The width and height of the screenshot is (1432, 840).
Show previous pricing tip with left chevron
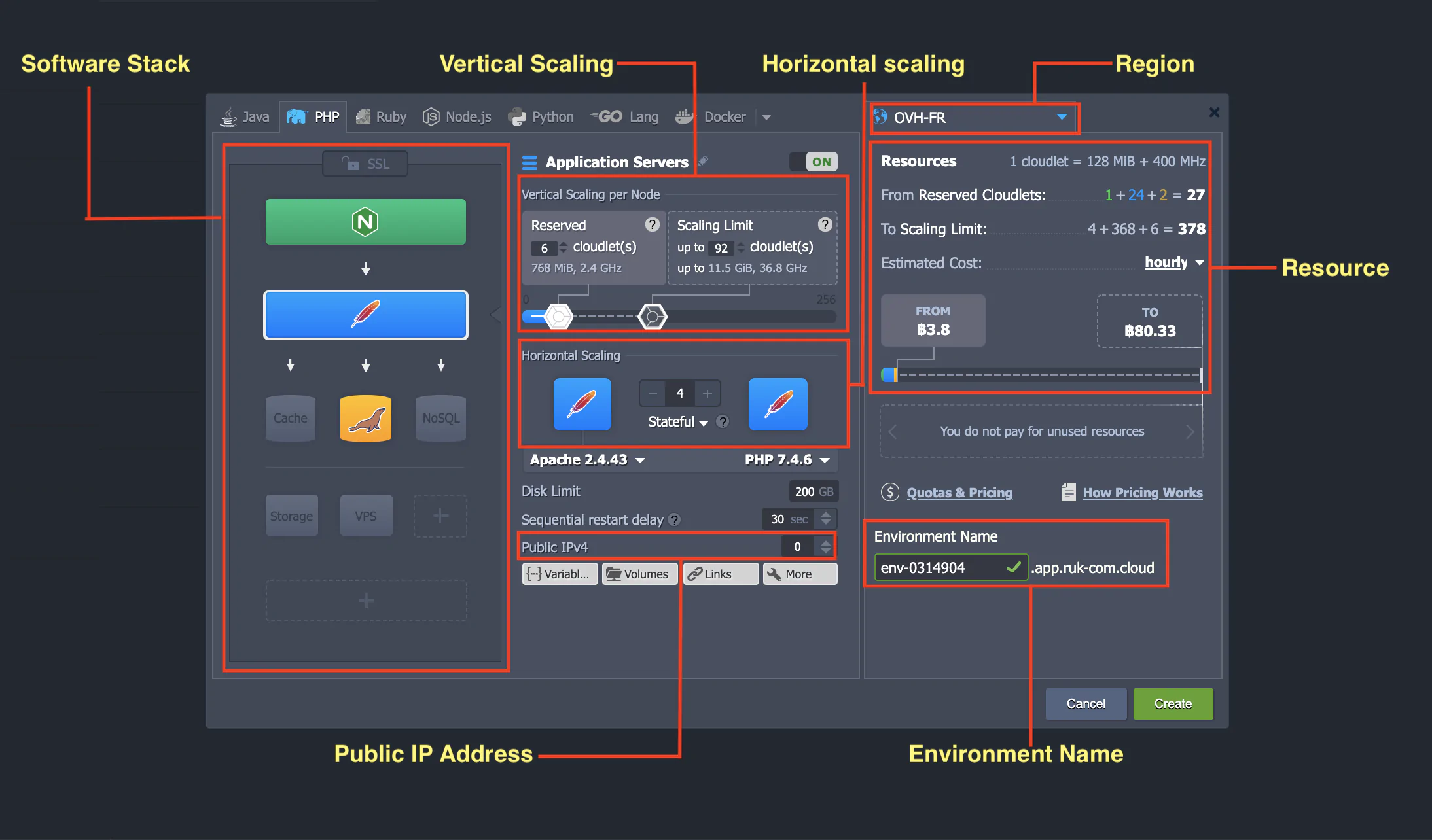893,431
